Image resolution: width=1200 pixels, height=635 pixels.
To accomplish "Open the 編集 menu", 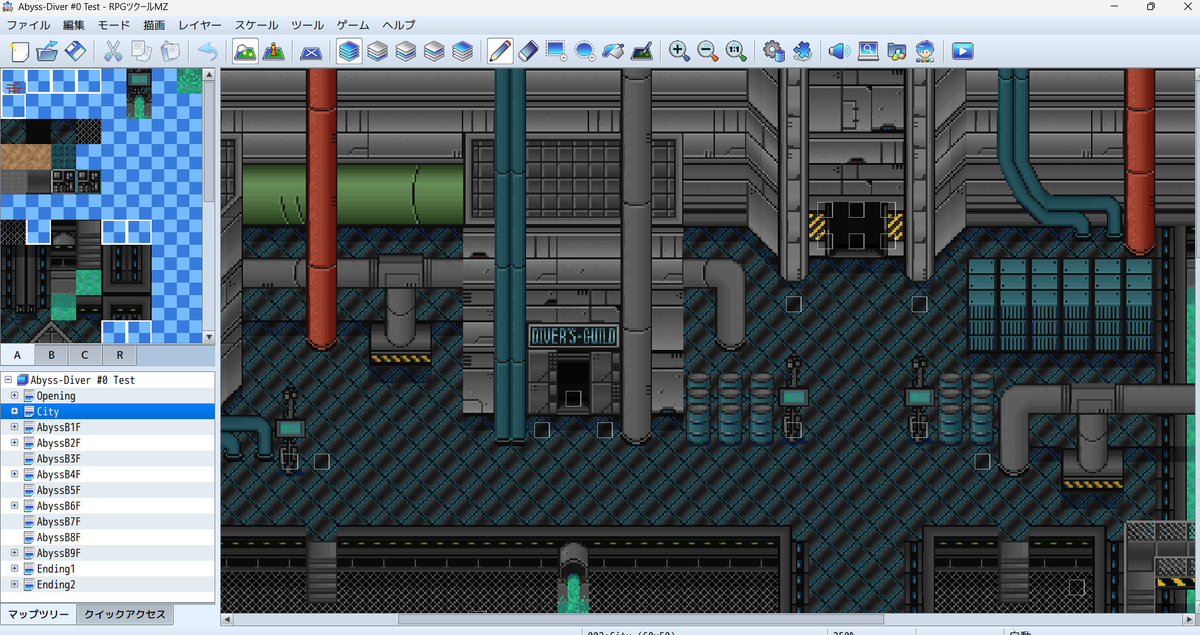I will click(74, 25).
